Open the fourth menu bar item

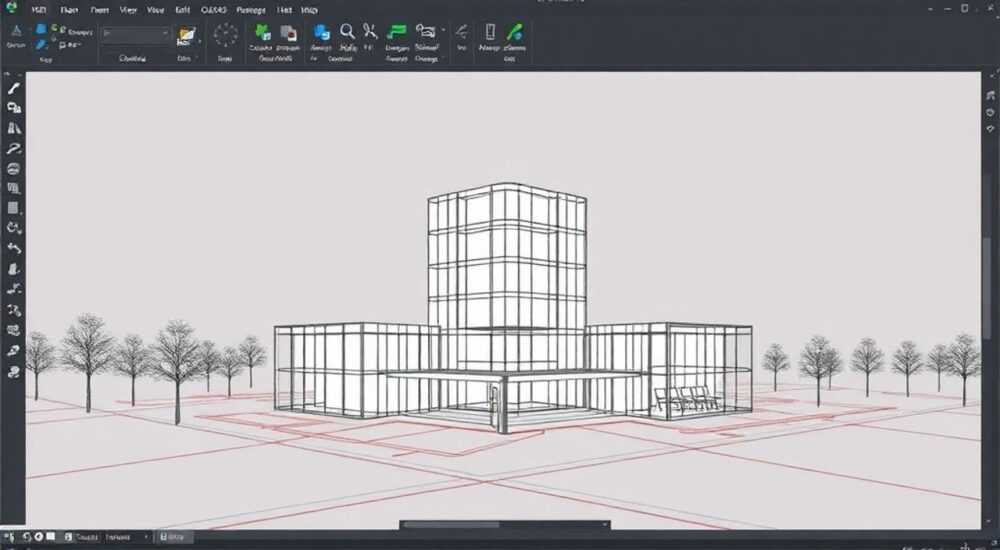128,10
